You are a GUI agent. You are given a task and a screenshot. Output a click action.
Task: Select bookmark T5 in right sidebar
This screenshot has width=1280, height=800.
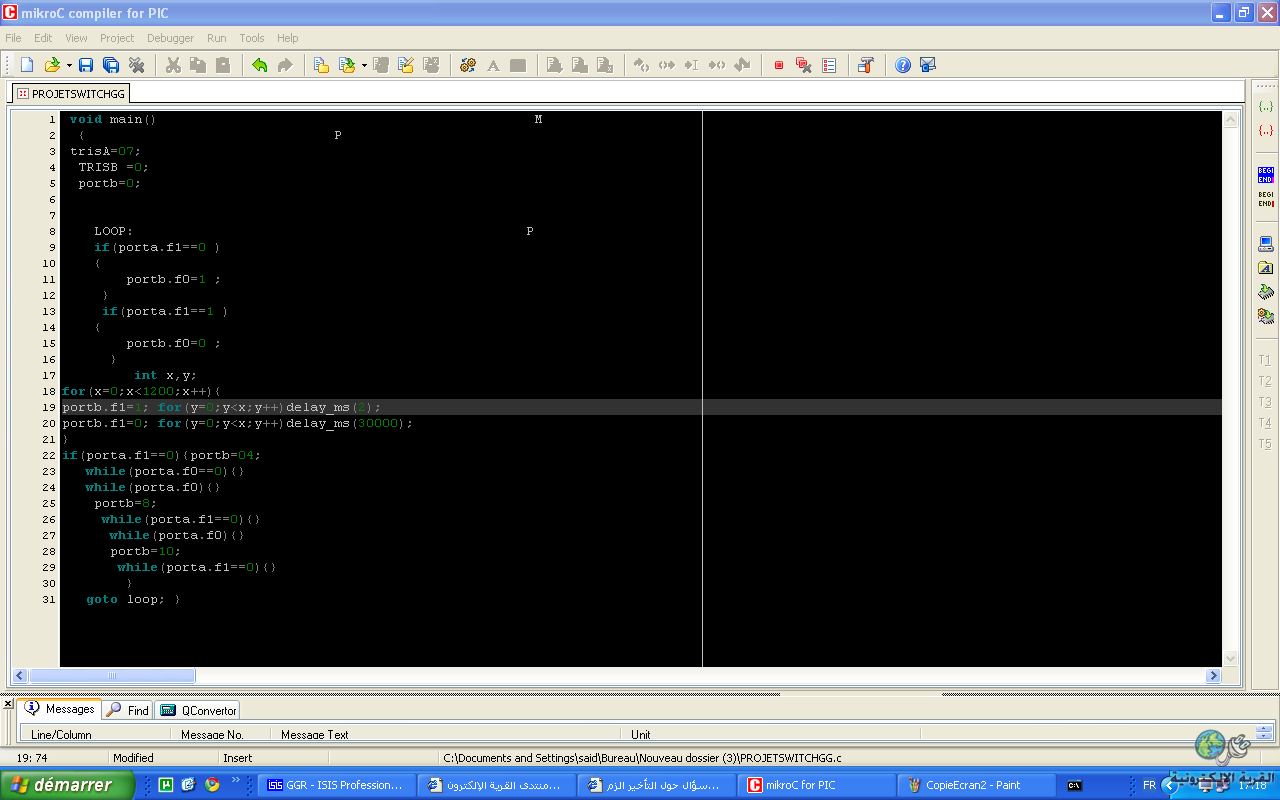(1265, 444)
